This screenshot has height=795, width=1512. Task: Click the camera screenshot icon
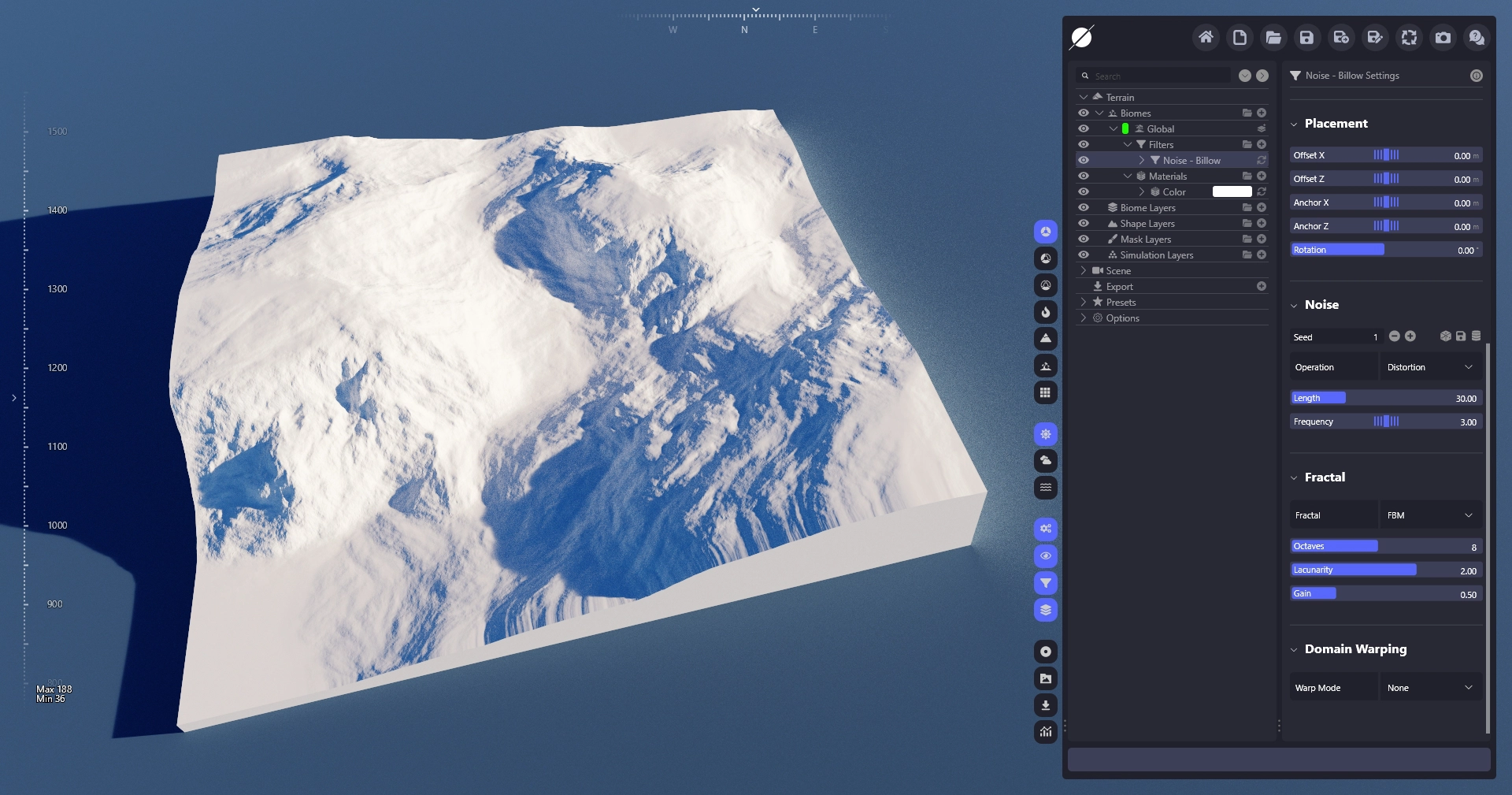1443,38
